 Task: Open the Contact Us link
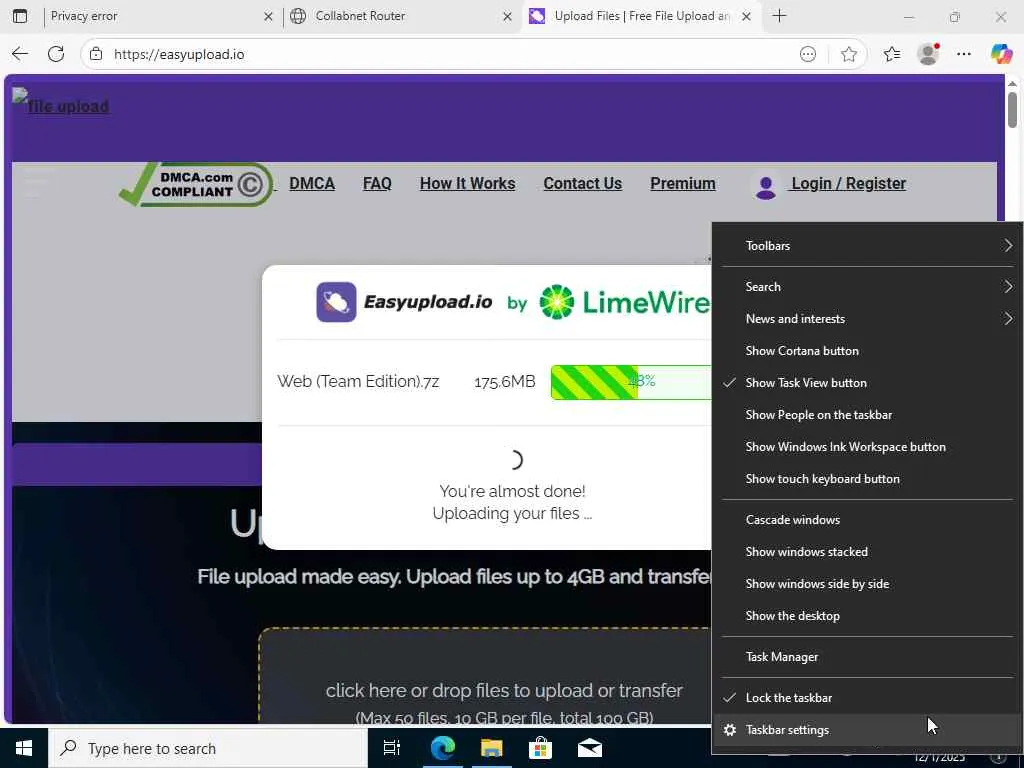tap(583, 184)
